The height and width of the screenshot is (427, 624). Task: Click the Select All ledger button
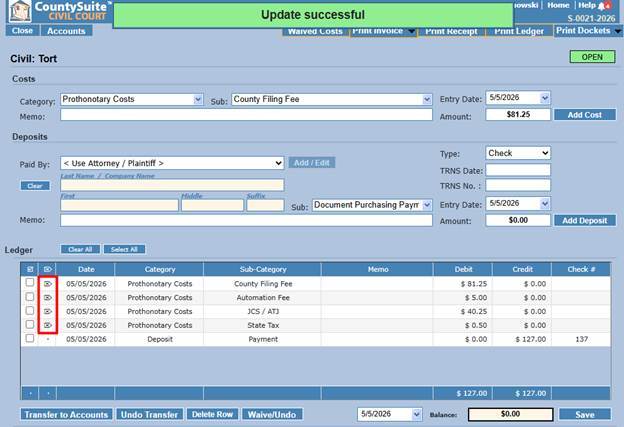click(x=124, y=250)
